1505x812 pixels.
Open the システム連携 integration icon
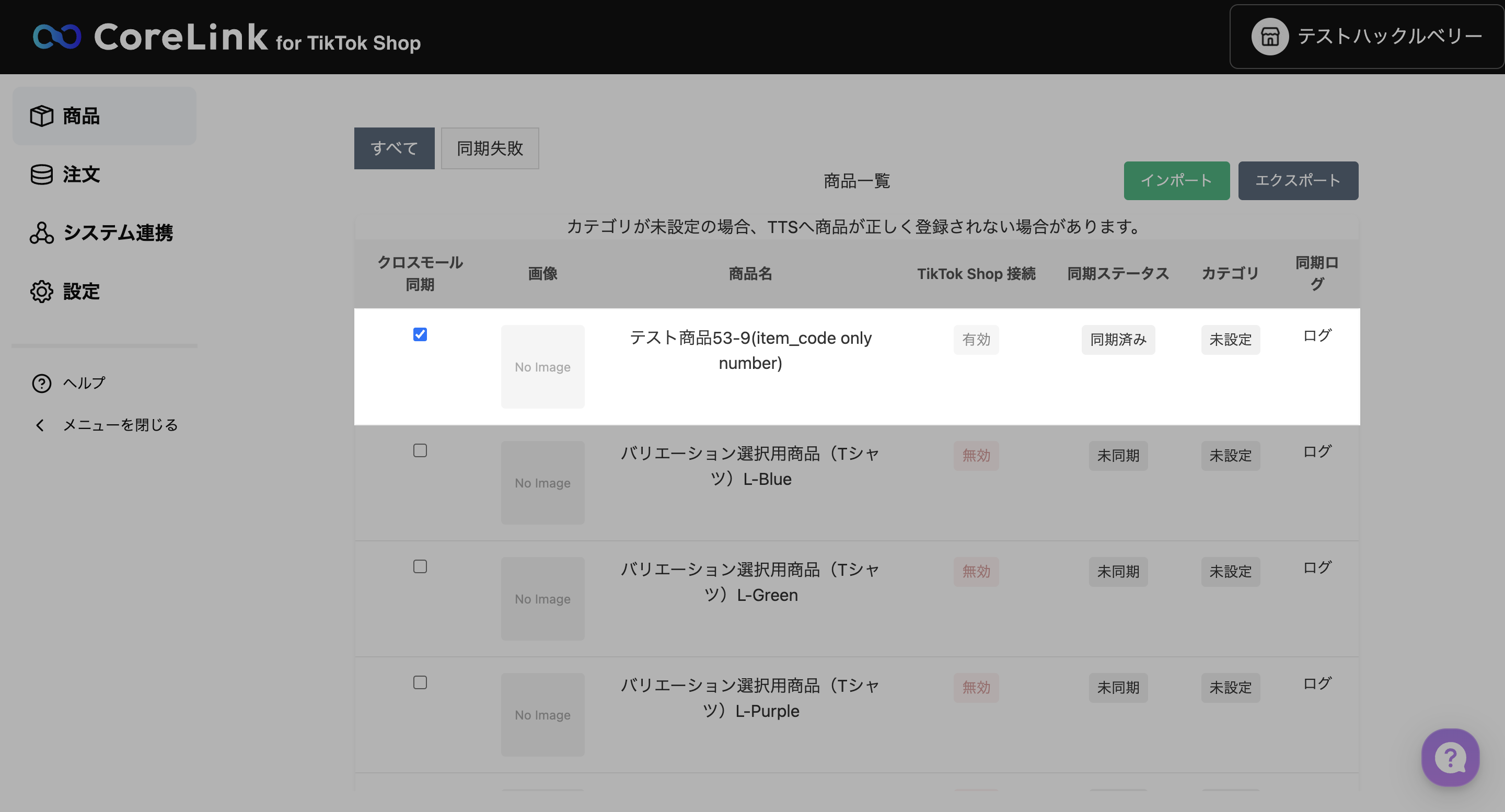click(x=41, y=233)
